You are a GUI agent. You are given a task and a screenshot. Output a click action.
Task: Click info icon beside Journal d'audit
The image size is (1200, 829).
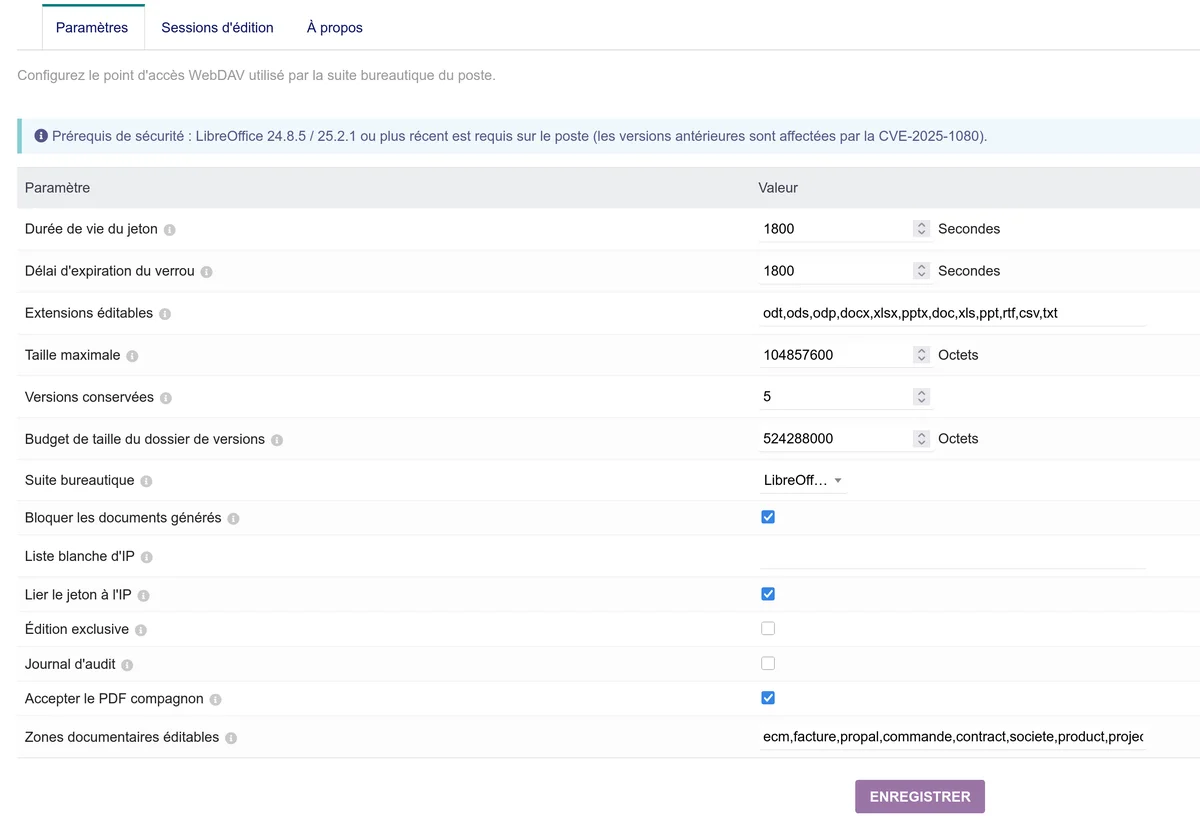[127, 665]
